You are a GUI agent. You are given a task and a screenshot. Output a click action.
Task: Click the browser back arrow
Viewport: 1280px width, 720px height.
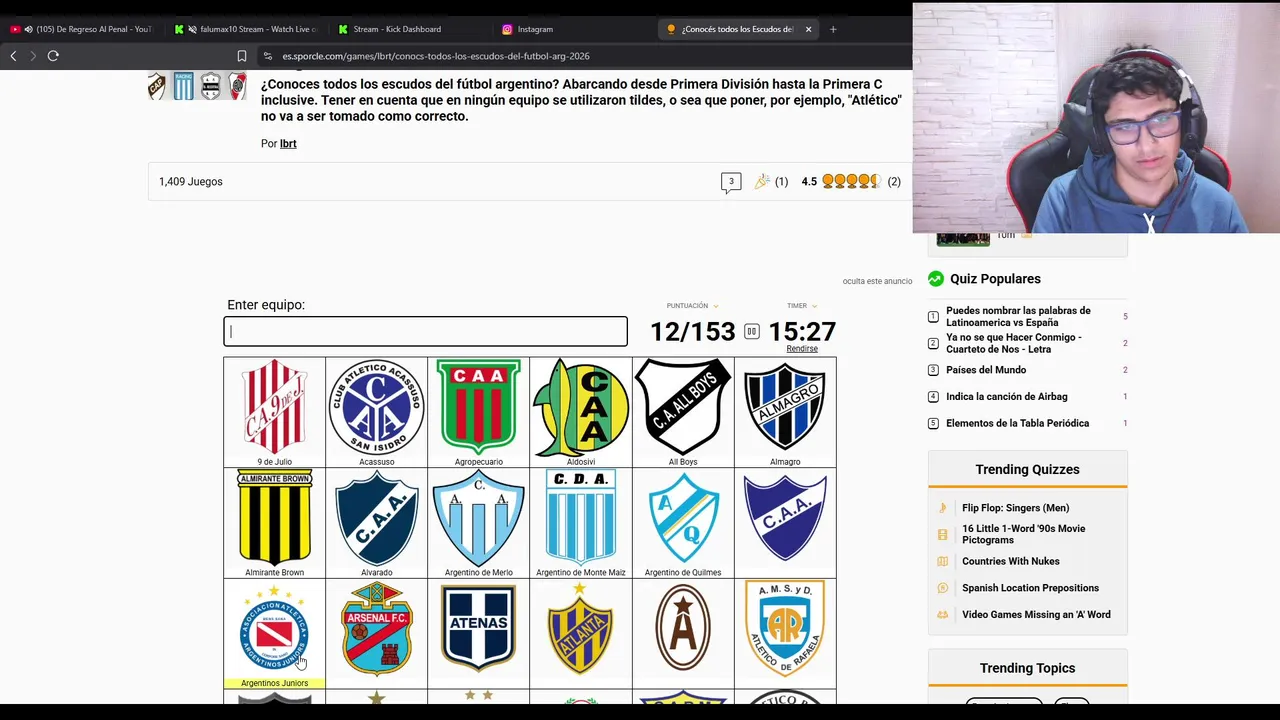(13, 56)
